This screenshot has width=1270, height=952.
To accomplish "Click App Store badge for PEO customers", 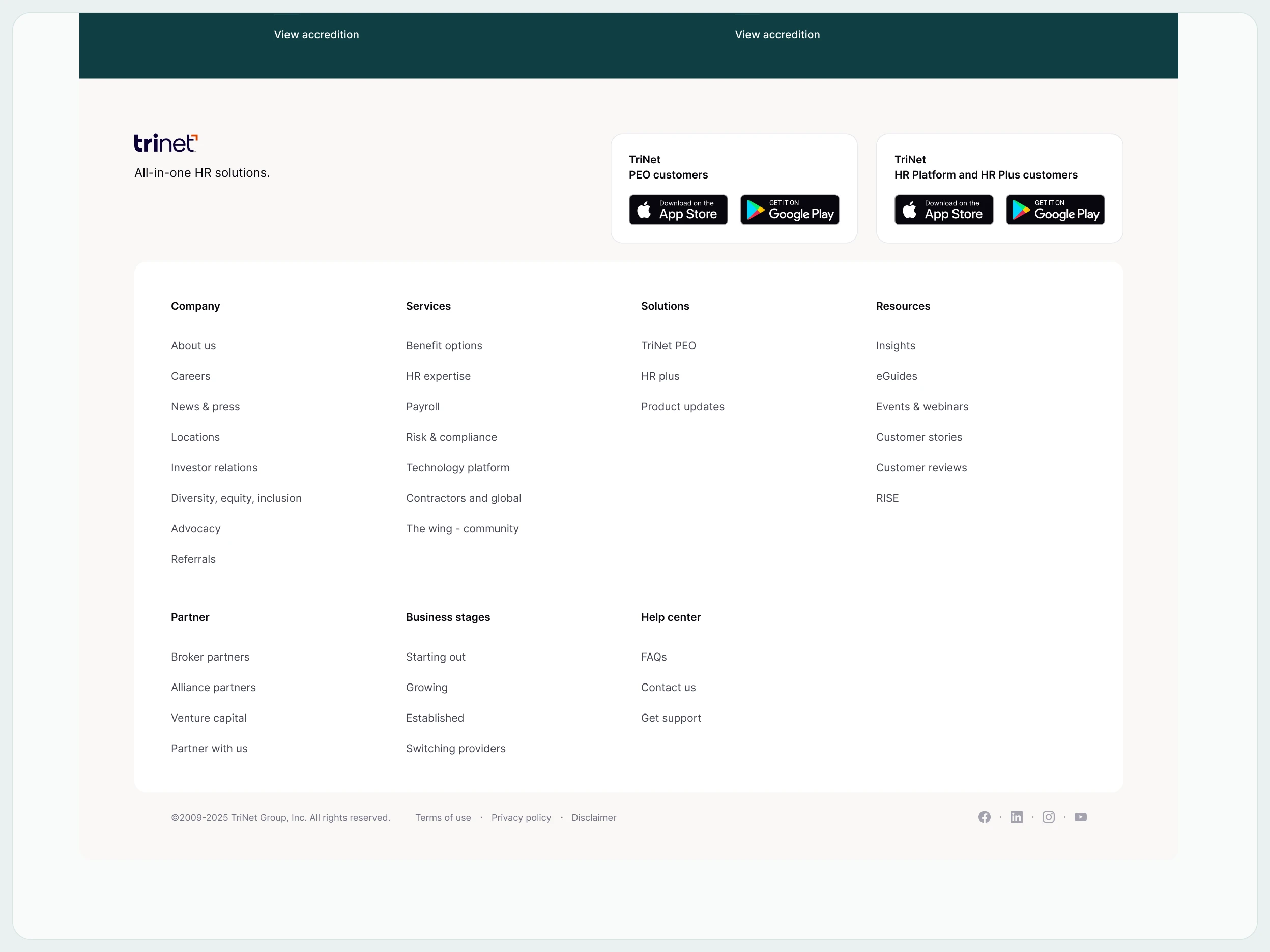I will pyautogui.click(x=678, y=210).
